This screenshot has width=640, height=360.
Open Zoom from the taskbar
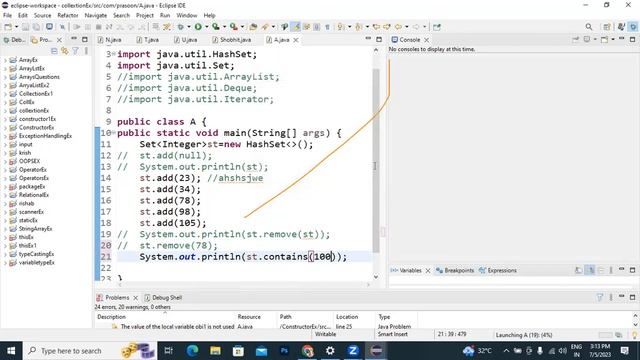point(353,351)
